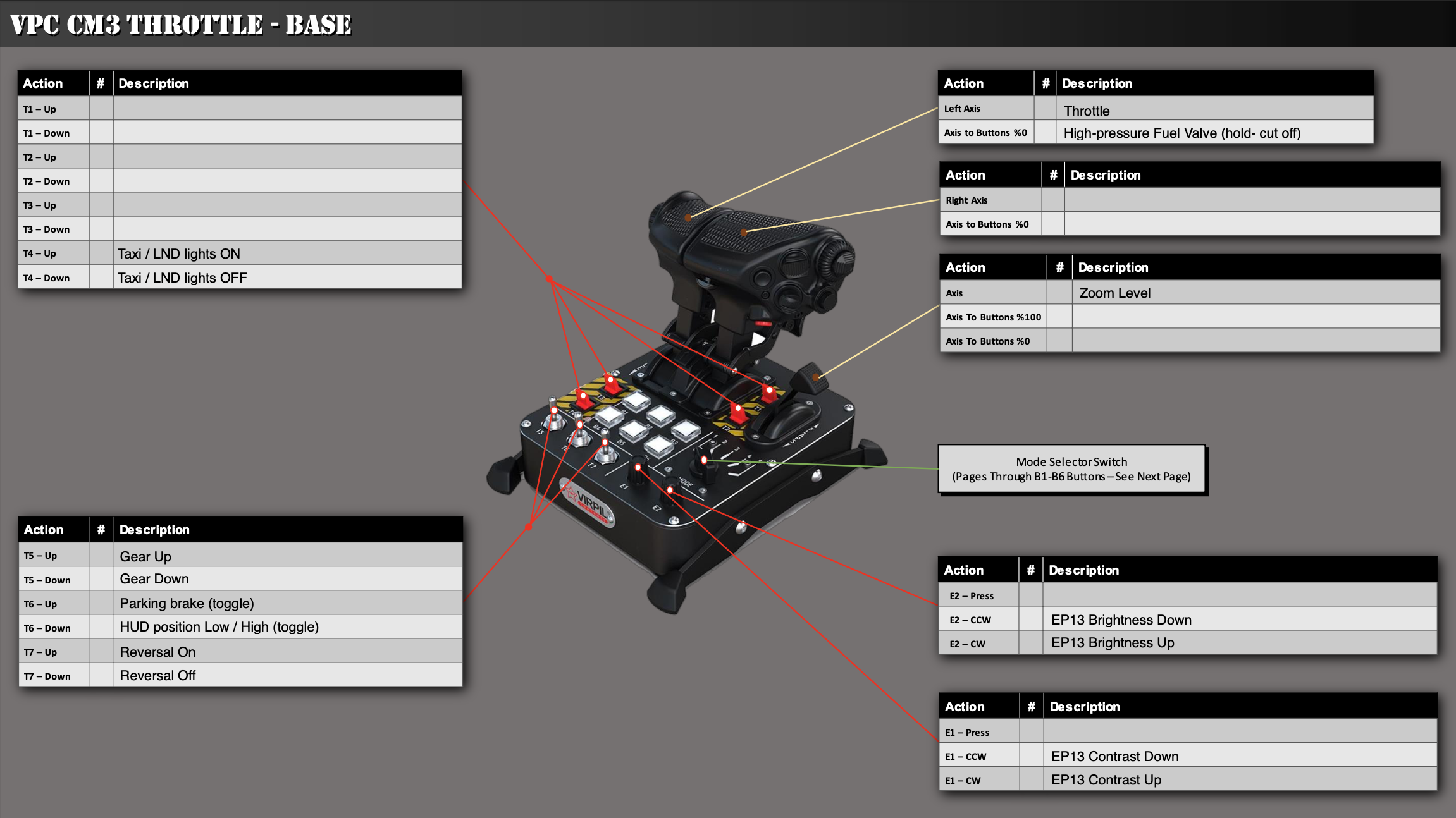Click the Mode Selector Switch note box

pos(1071,469)
